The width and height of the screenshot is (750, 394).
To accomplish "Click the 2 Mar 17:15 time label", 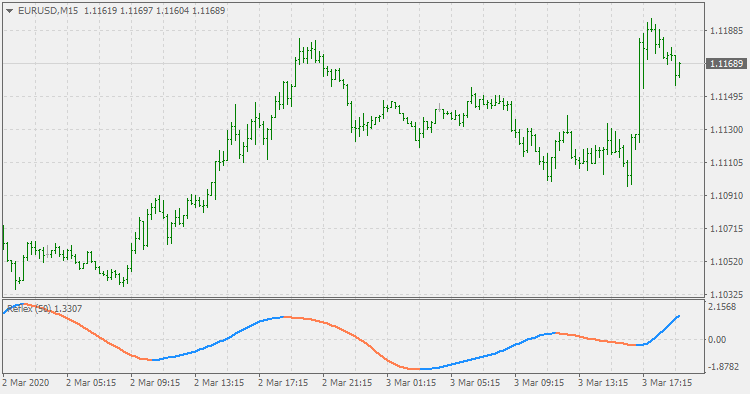I will [x=283, y=383].
